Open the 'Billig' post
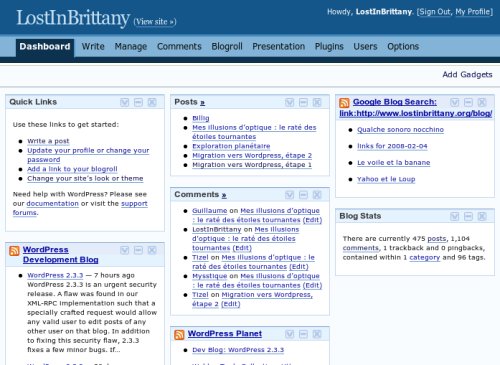 [x=201, y=118]
